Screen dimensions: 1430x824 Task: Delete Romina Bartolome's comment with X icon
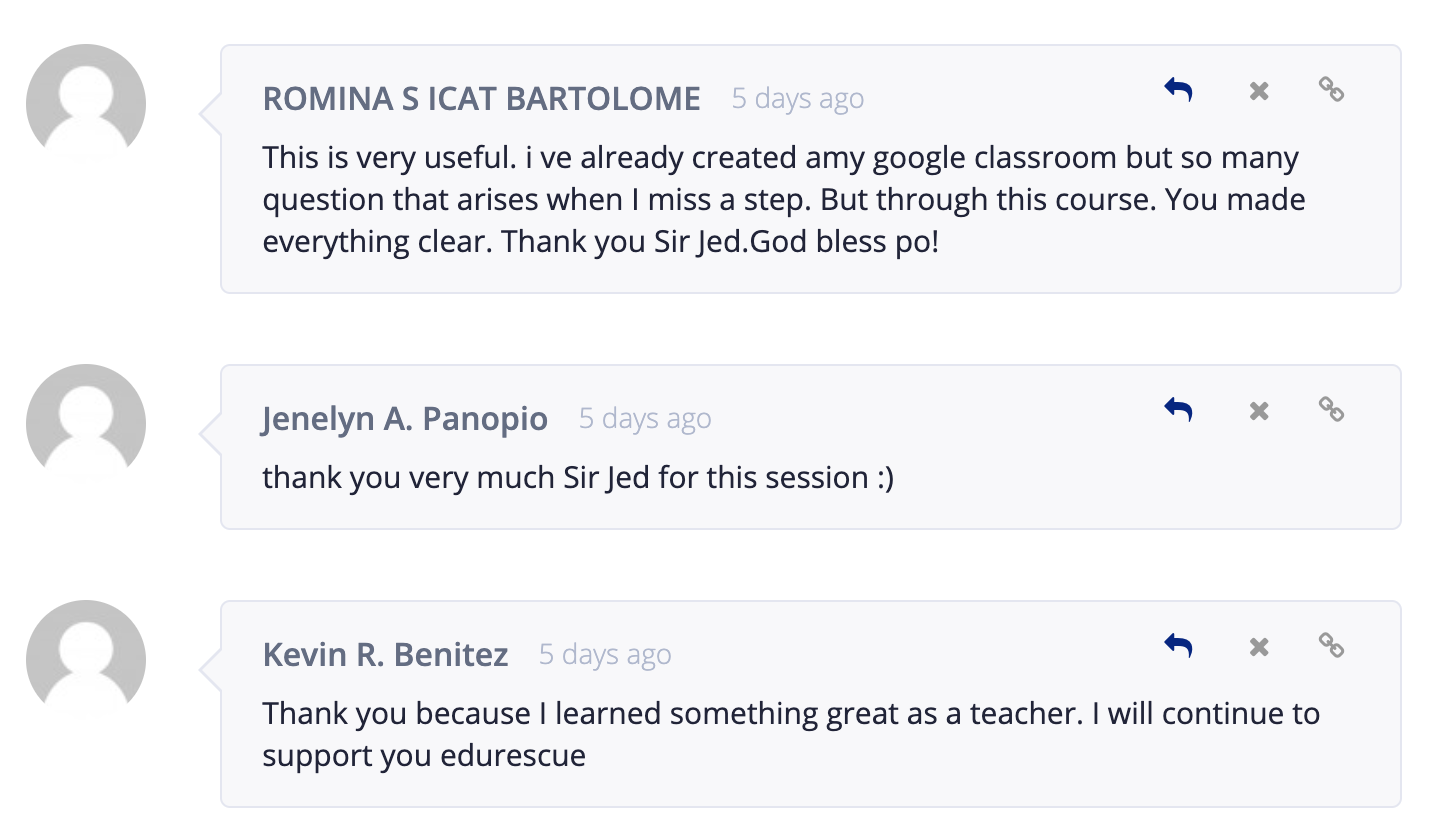pyautogui.click(x=1259, y=91)
